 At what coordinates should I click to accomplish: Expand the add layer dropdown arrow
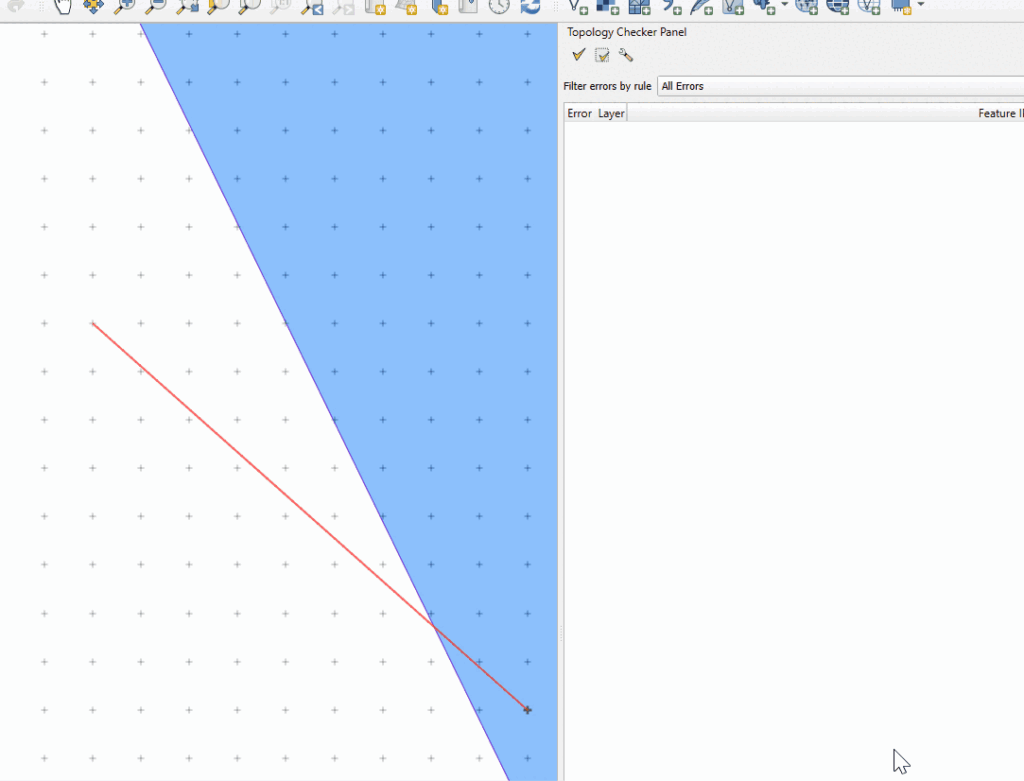click(x=784, y=6)
